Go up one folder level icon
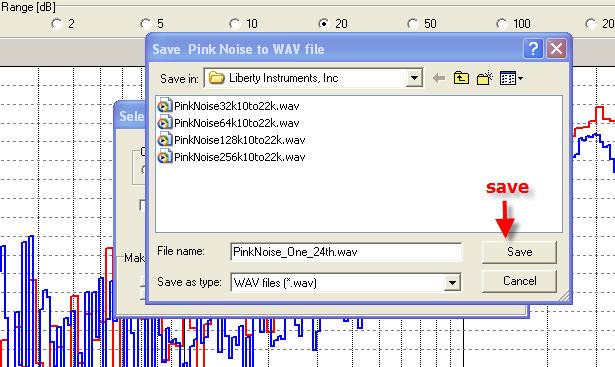Screen dimensions: 615x367 pyautogui.click(x=461, y=78)
